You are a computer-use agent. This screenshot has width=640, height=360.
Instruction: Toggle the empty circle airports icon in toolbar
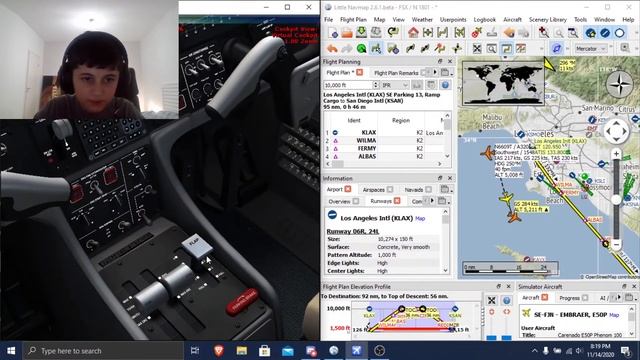tap(620, 33)
